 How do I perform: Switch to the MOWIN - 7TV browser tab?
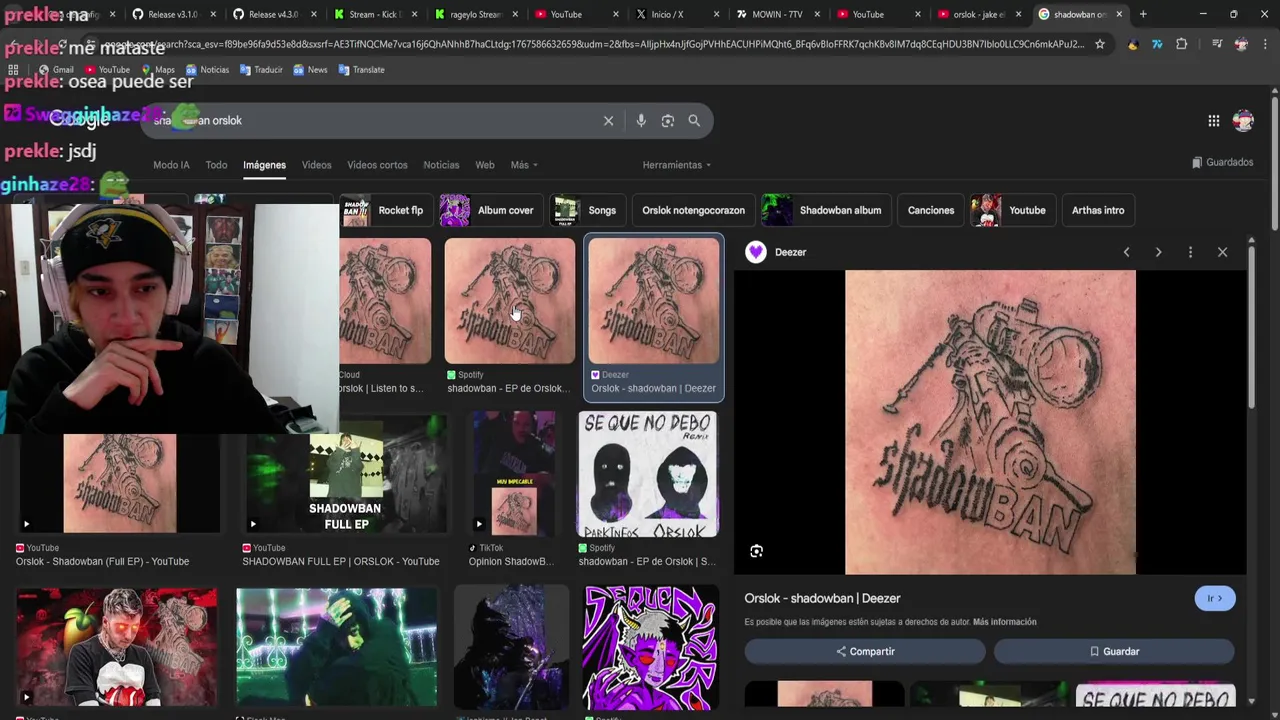pyautogui.click(x=775, y=14)
